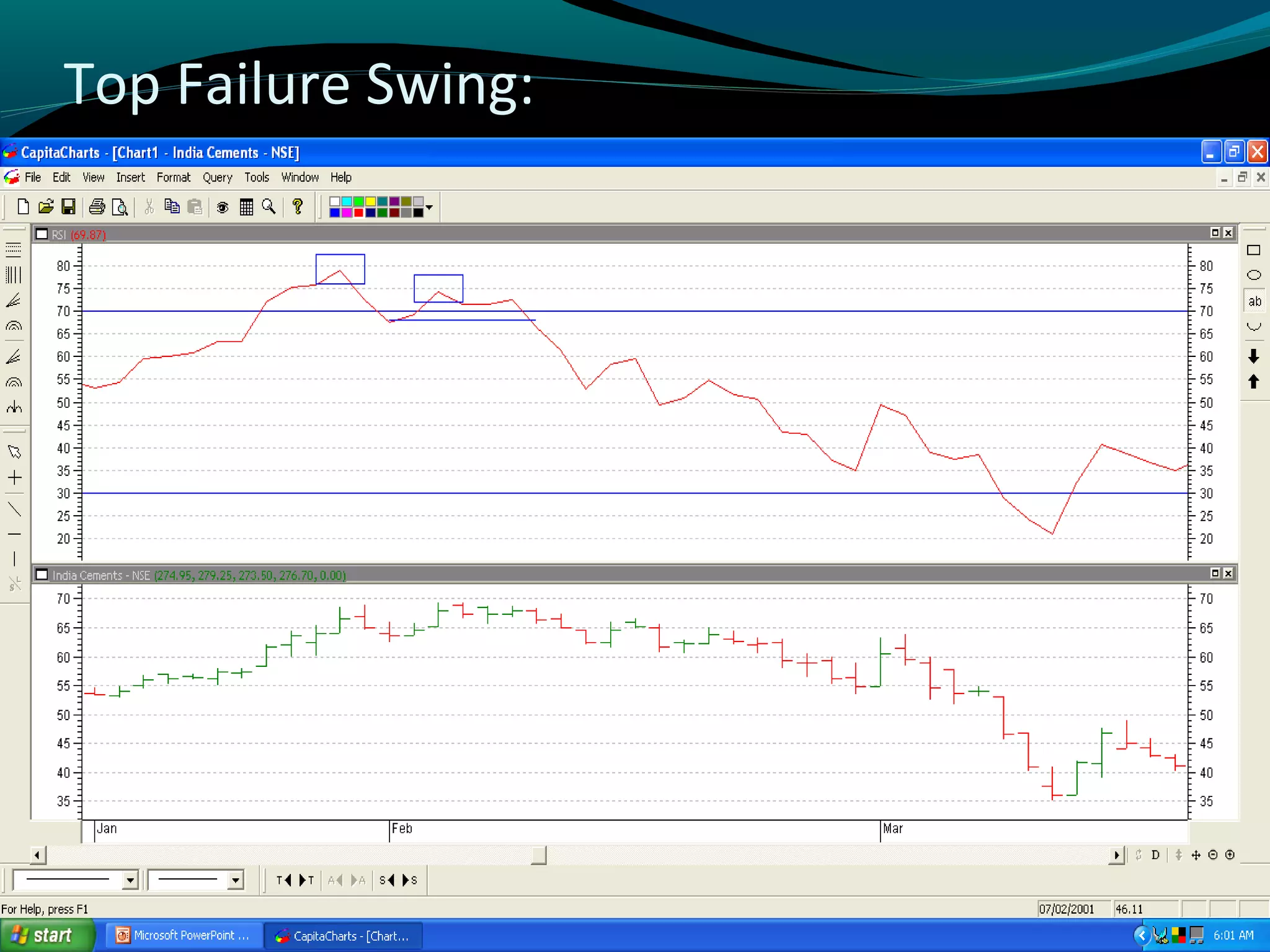Maximize the RSI indicator pane
Viewport: 1270px width, 952px height.
click(1215, 232)
